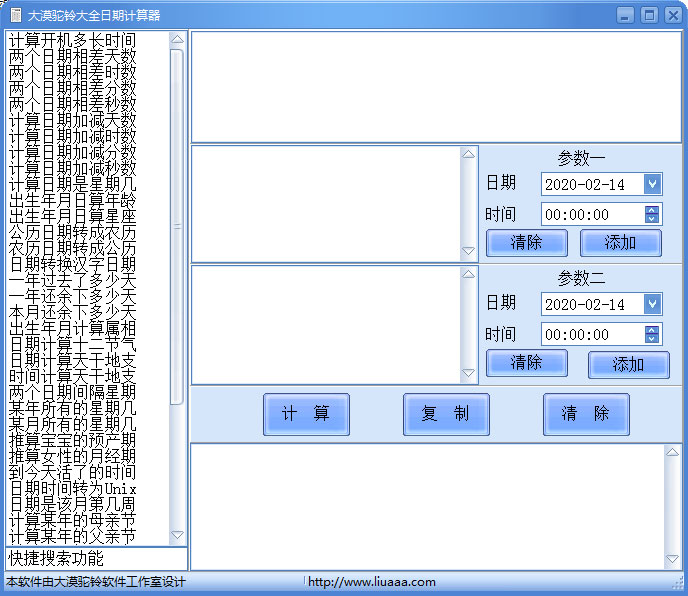Select 日期计算天干地支 item
Image resolution: width=688 pixels, height=596 pixels.
[72, 361]
